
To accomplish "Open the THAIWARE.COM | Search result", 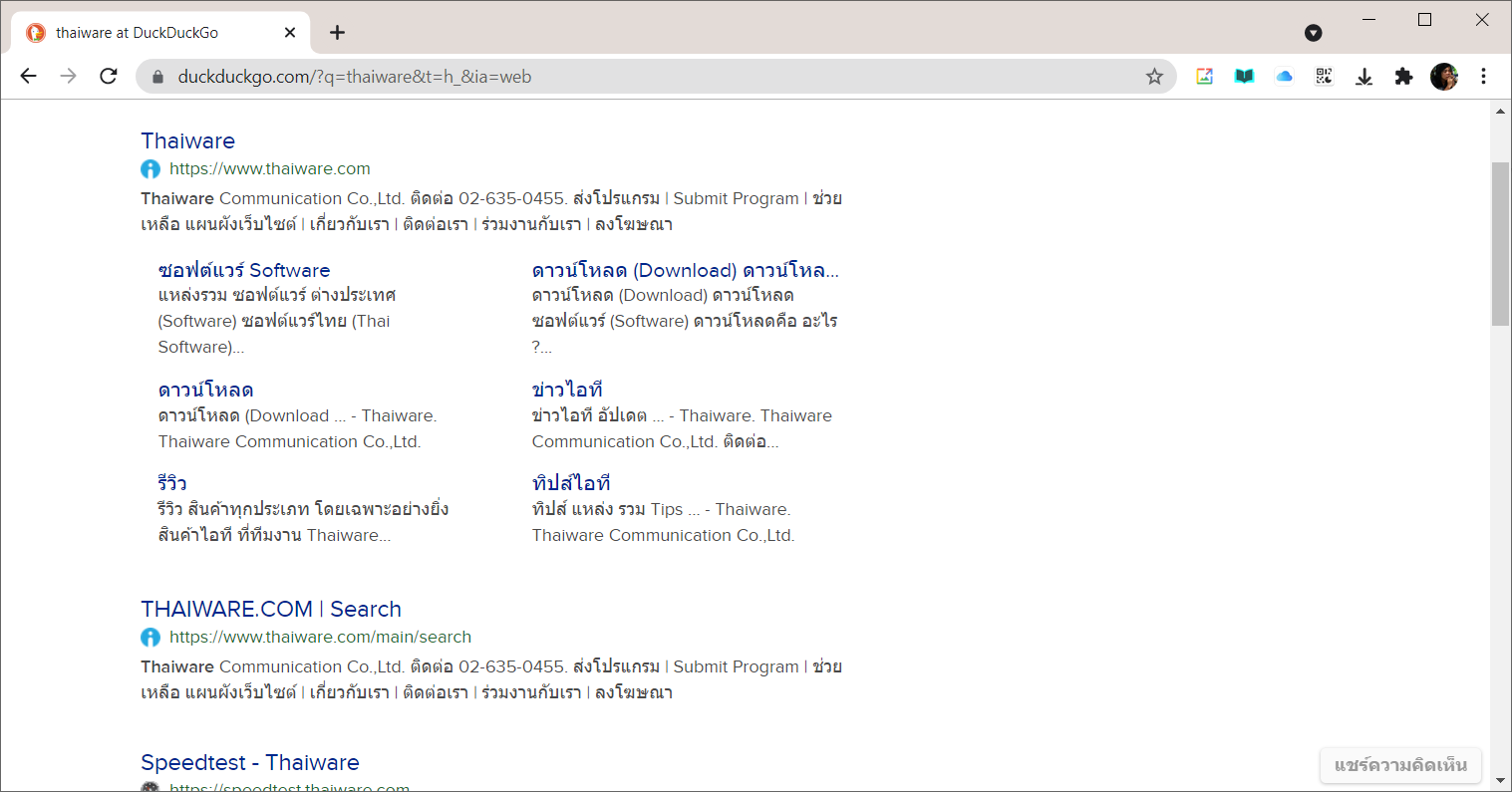I will tap(271, 609).
